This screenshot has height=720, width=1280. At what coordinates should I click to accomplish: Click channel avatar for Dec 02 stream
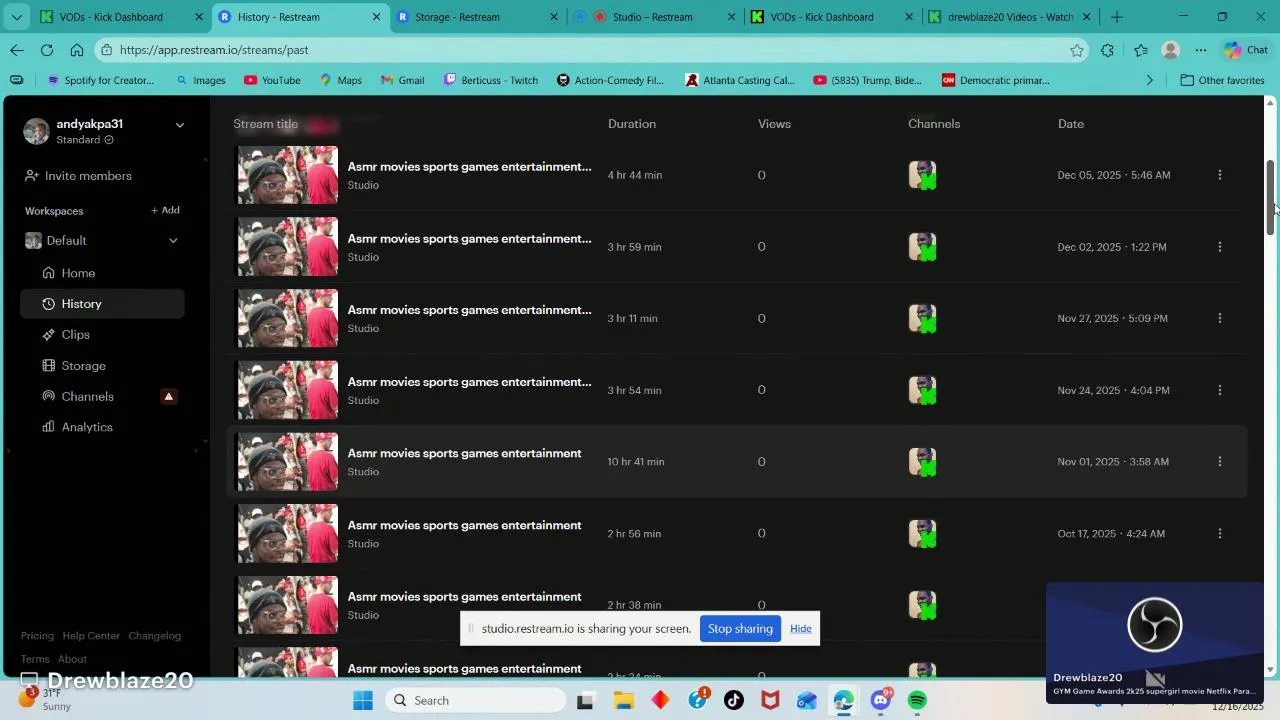pyautogui.click(x=922, y=247)
